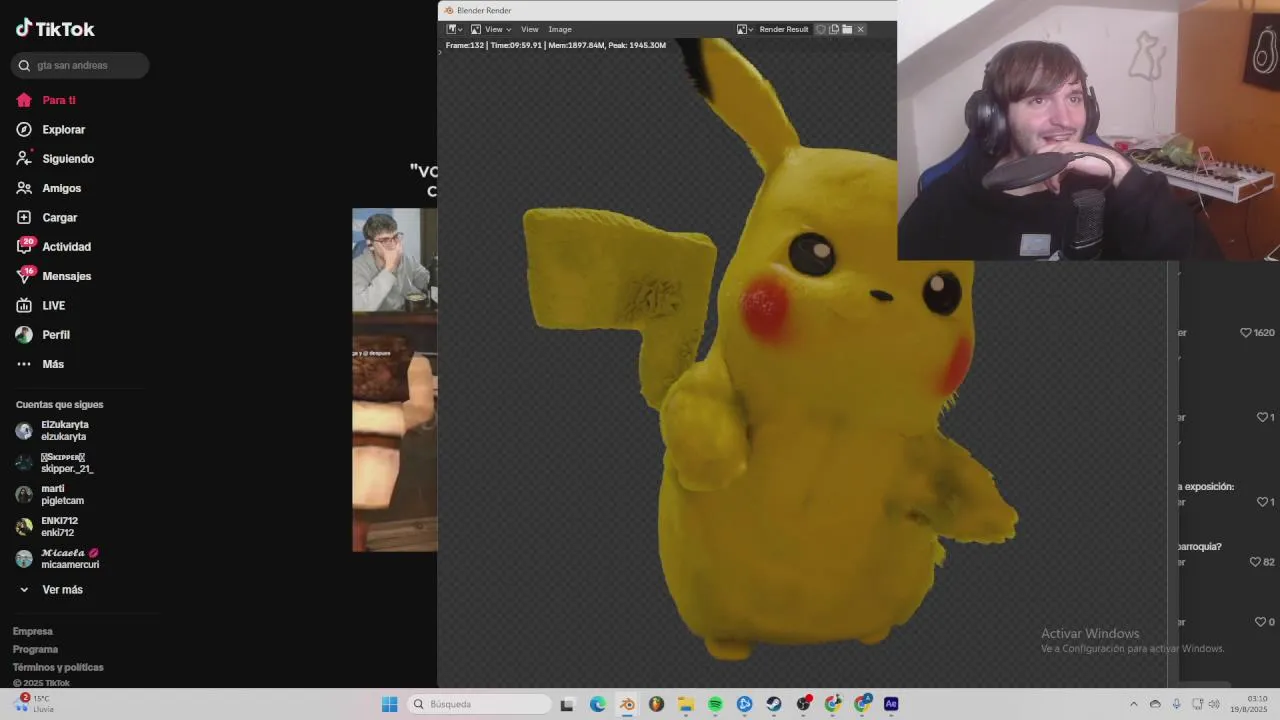
Task: Click the Actividad icon with badge 20
Action: point(25,246)
